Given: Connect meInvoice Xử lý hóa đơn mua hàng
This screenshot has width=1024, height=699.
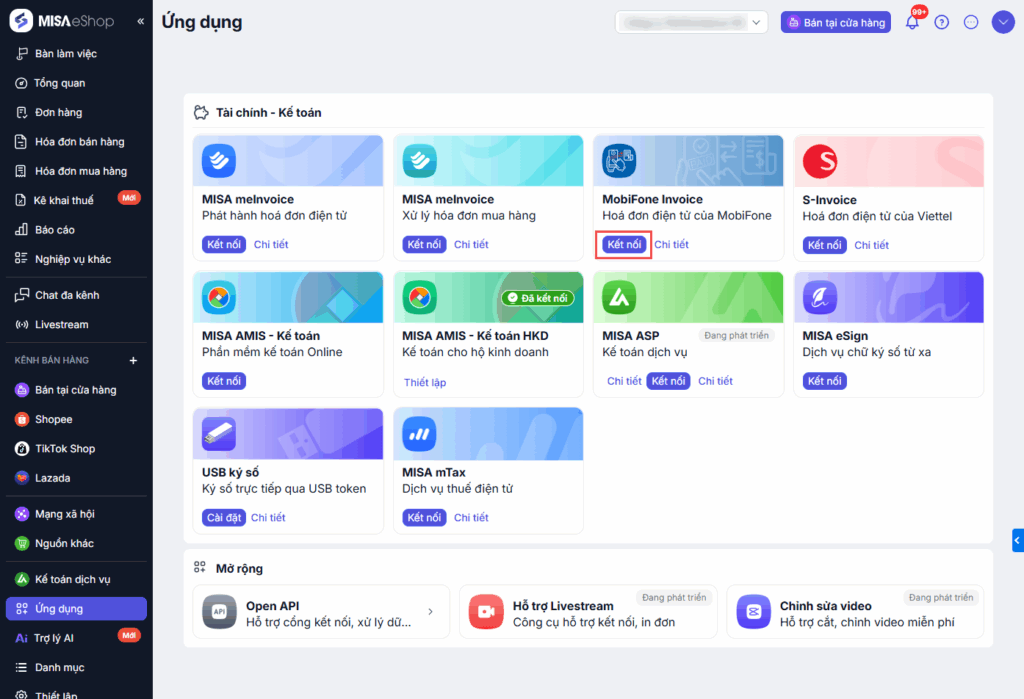Looking at the screenshot, I should 424,244.
